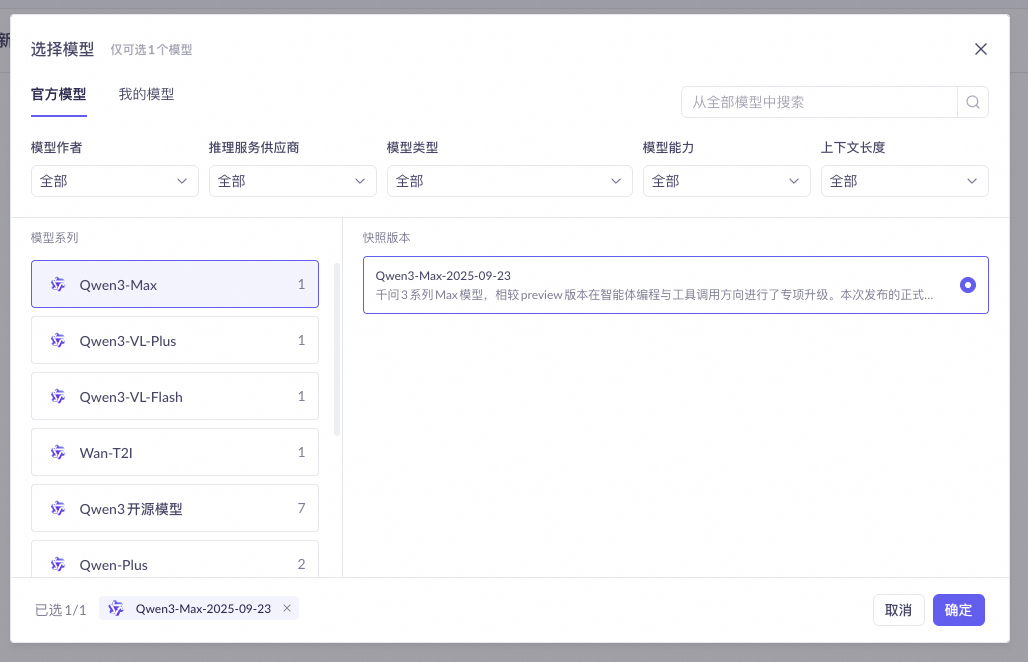
Task: Open the 模型作者 dropdown
Action: [115, 181]
